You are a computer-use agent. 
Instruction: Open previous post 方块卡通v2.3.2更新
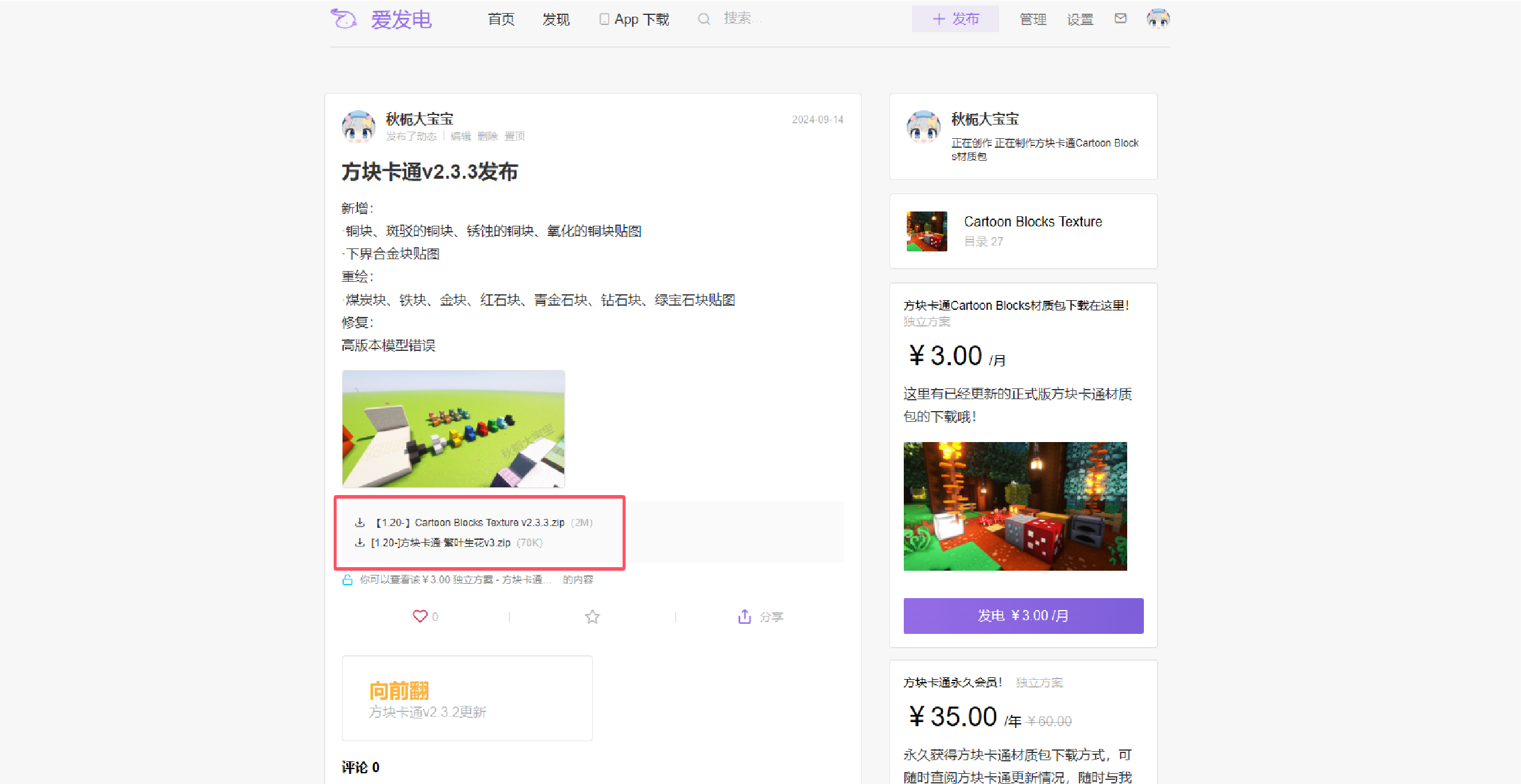pos(467,698)
